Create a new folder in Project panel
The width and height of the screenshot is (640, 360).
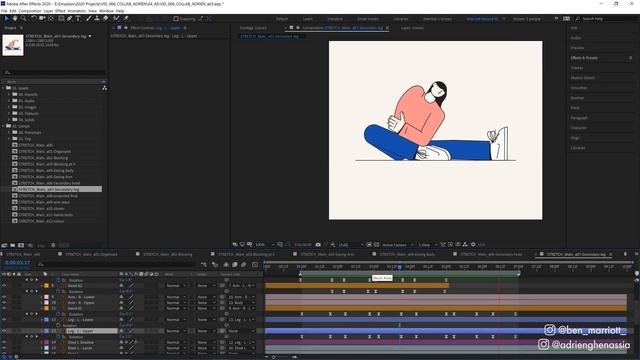pos(13,245)
